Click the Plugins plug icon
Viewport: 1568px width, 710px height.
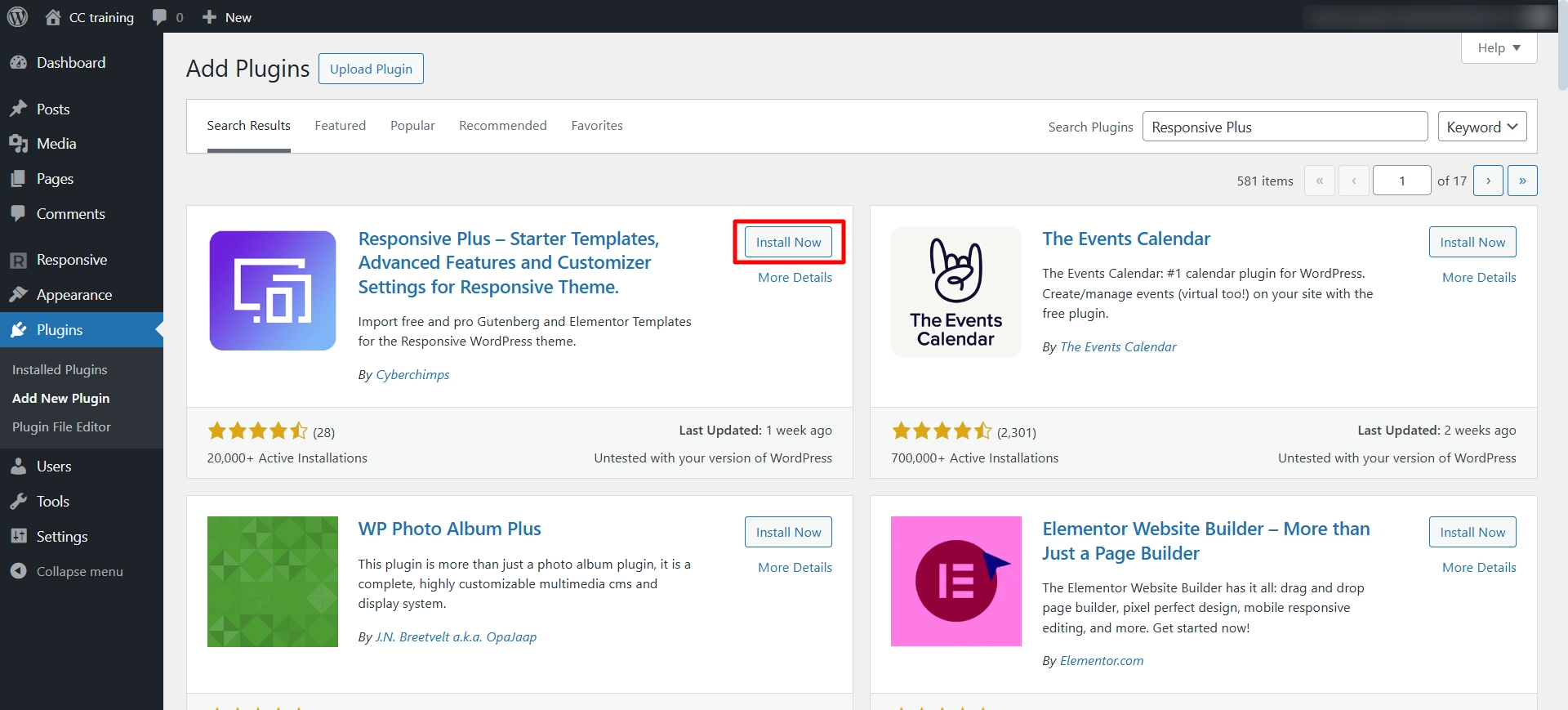coord(18,330)
